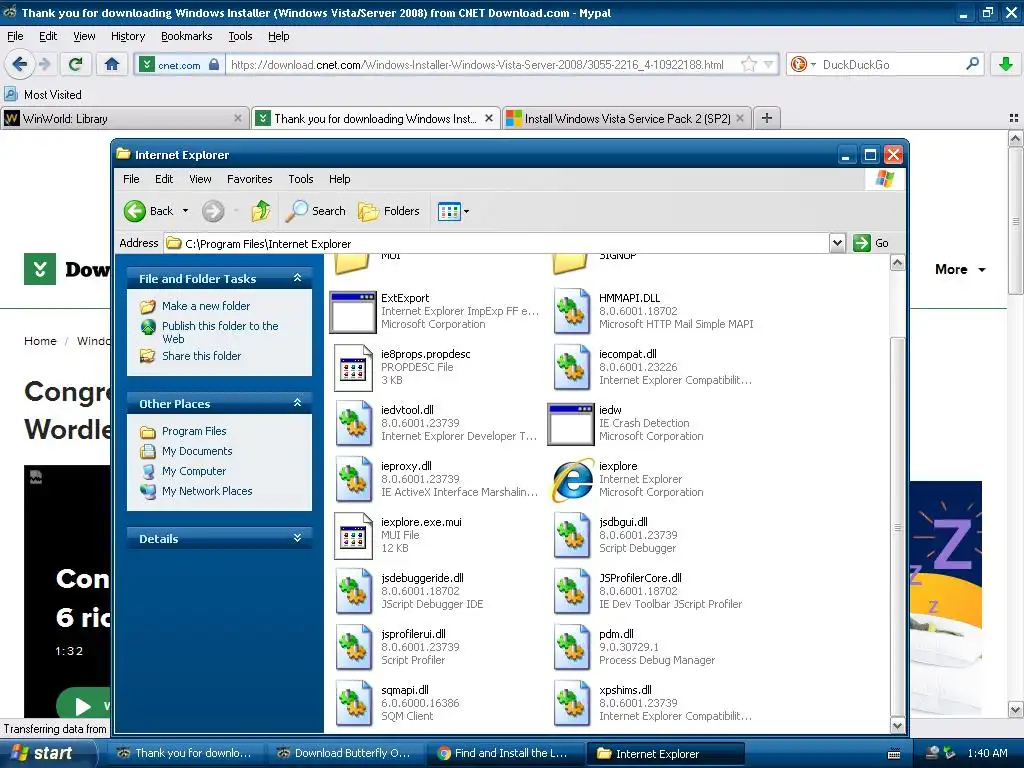The image size is (1024, 768).
Task: Select the HMMAPI.DLL file icon
Action: pyautogui.click(x=572, y=312)
